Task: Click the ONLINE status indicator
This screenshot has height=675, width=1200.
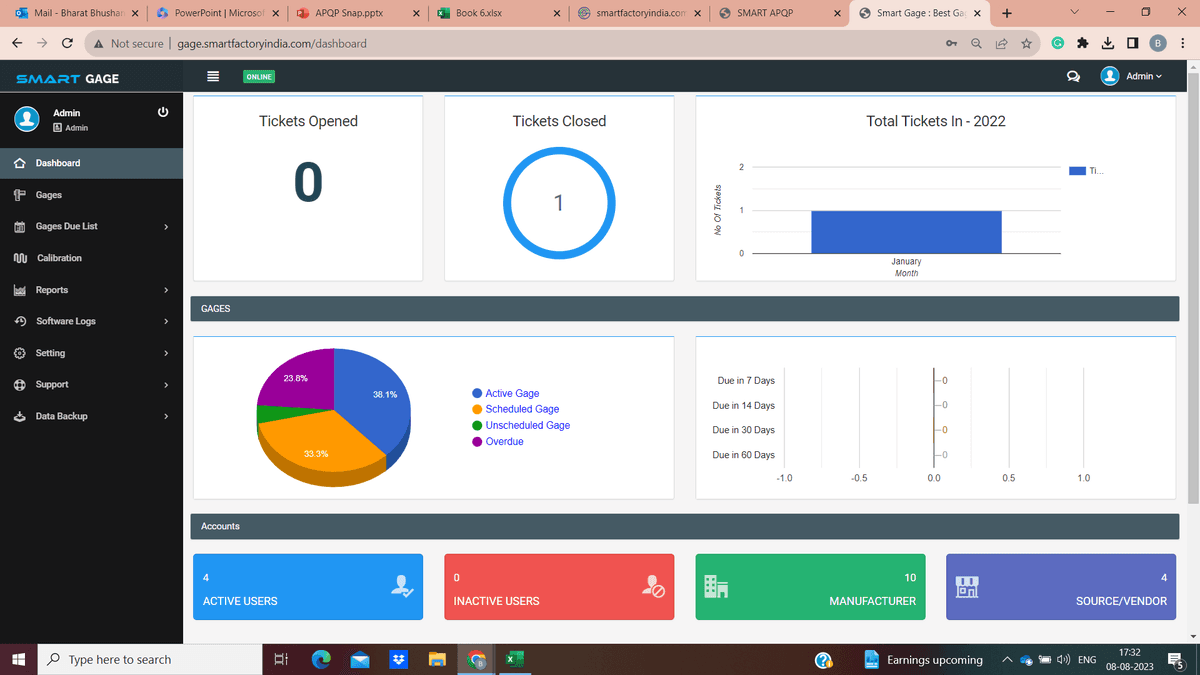Action: pyautogui.click(x=258, y=75)
